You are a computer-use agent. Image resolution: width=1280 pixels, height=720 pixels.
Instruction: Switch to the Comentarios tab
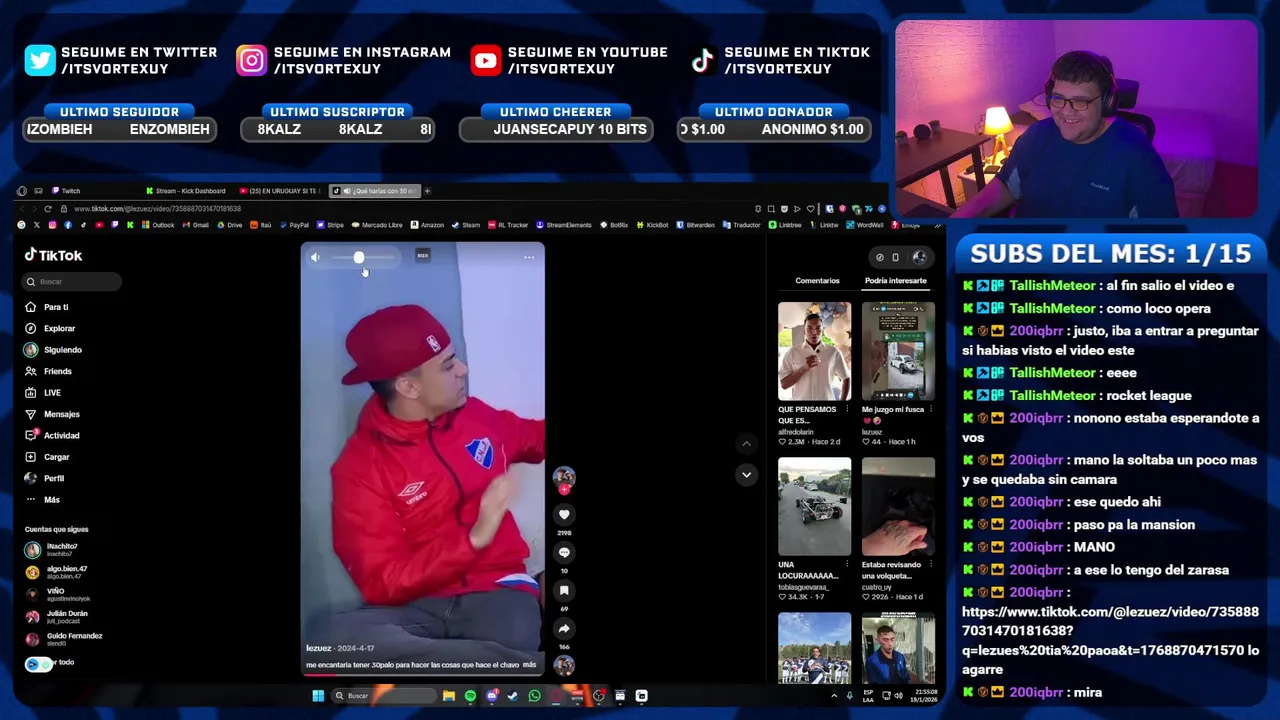pos(817,281)
